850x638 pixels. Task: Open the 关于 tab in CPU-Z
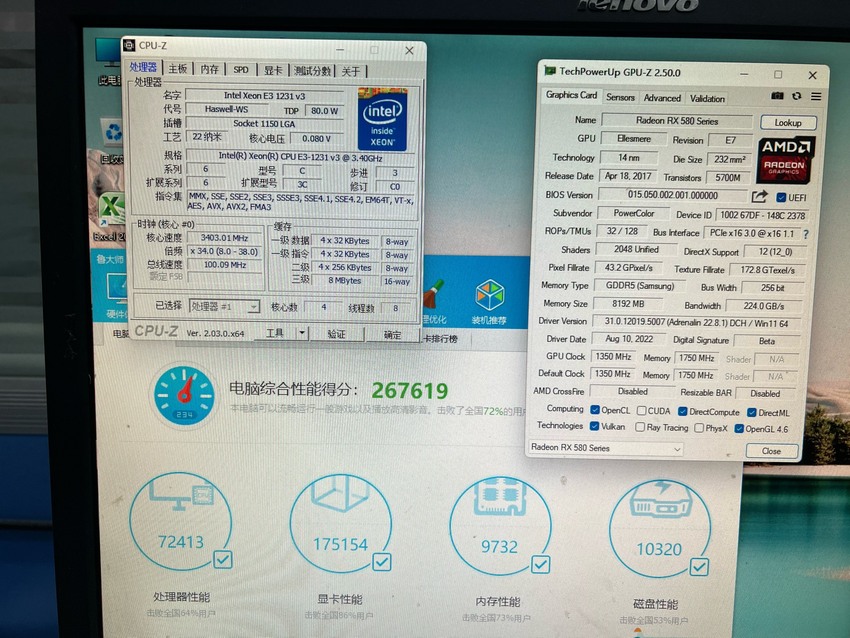click(x=351, y=72)
